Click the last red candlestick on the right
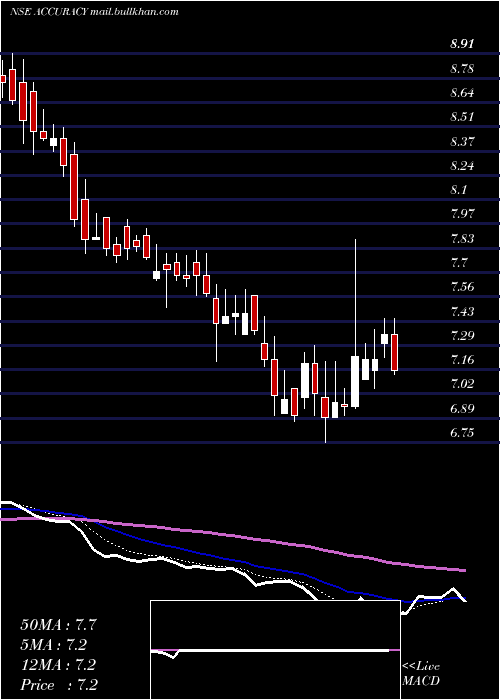The width and height of the screenshot is (500, 700). click(x=394, y=352)
